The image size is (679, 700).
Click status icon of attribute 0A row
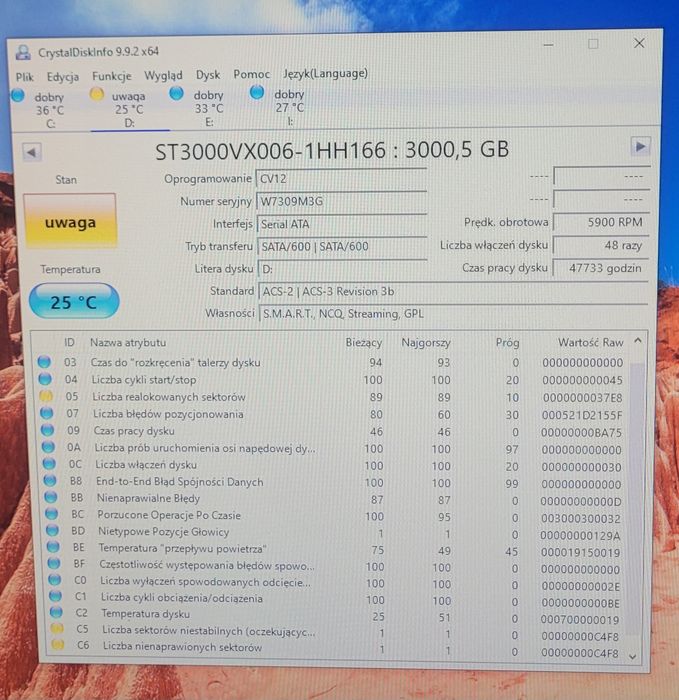(x=48, y=447)
